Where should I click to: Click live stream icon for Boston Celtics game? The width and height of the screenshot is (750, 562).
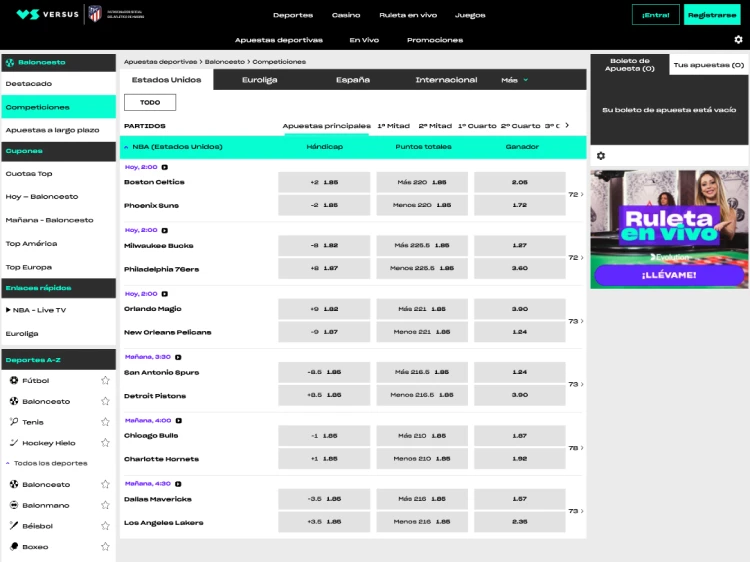pos(165,167)
